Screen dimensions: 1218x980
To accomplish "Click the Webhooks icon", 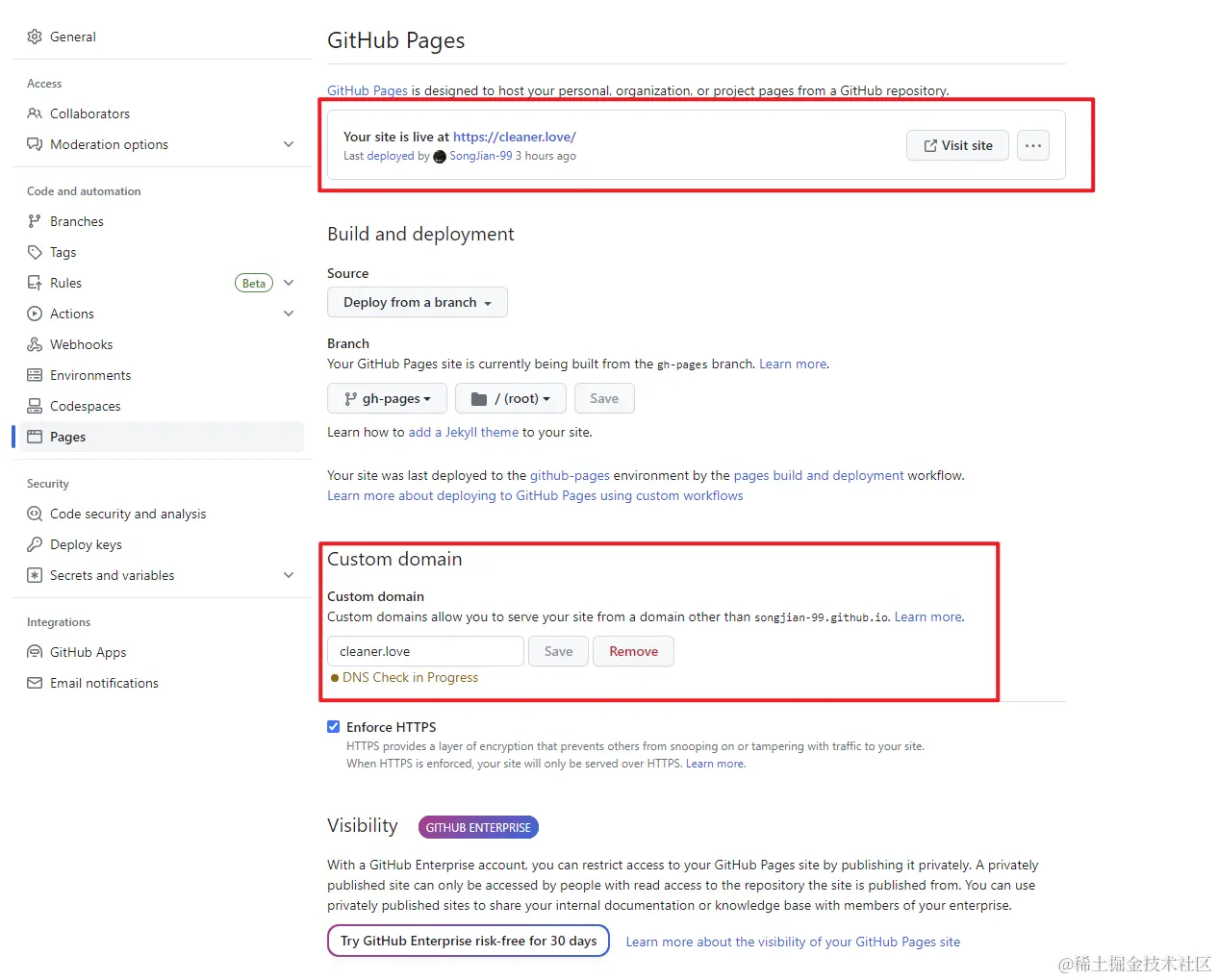I will point(35,344).
